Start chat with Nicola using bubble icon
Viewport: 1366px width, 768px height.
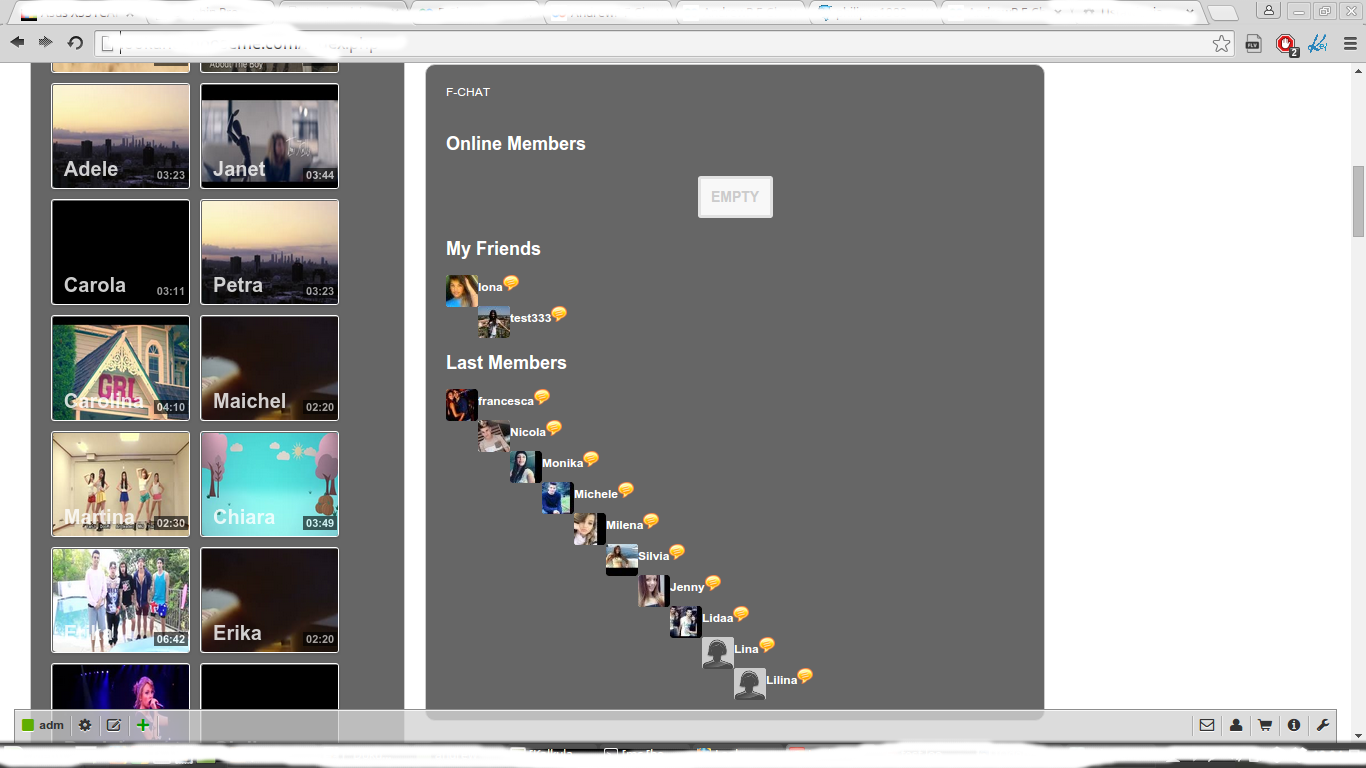click(554, 428)
